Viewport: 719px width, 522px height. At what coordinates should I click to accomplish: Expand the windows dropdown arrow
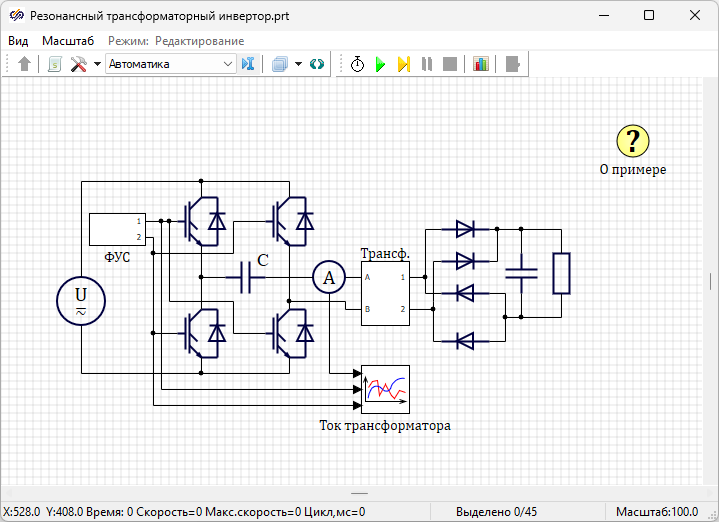pyautogui.click(x=298, y=64)
